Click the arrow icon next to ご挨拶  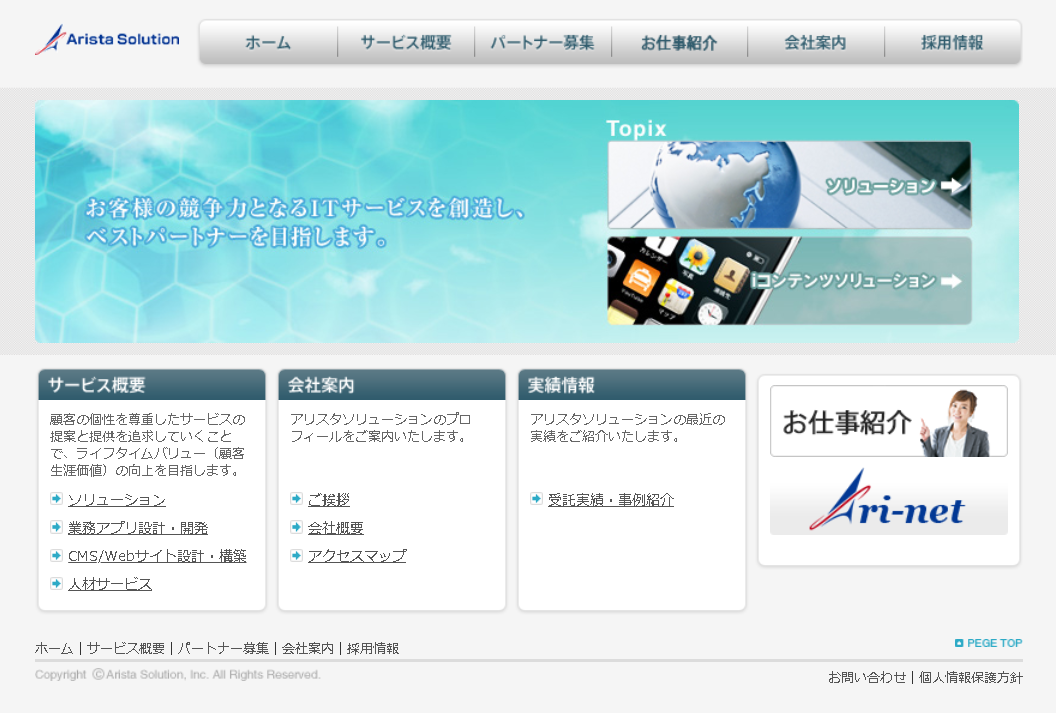point(296,499)
